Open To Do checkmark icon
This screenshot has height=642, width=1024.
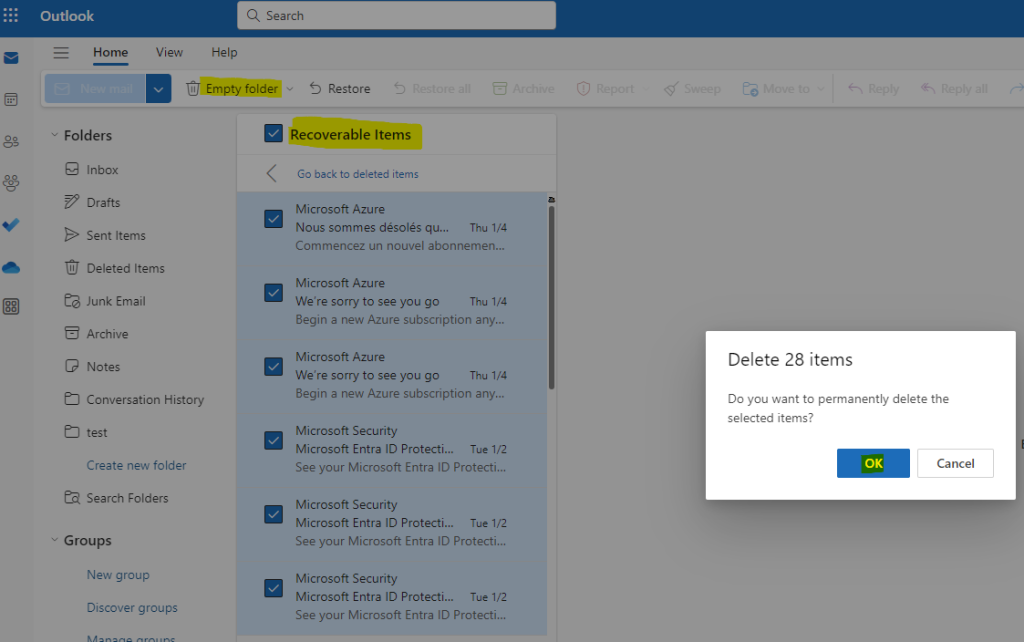pyautogui.click(x=11, y=225)
